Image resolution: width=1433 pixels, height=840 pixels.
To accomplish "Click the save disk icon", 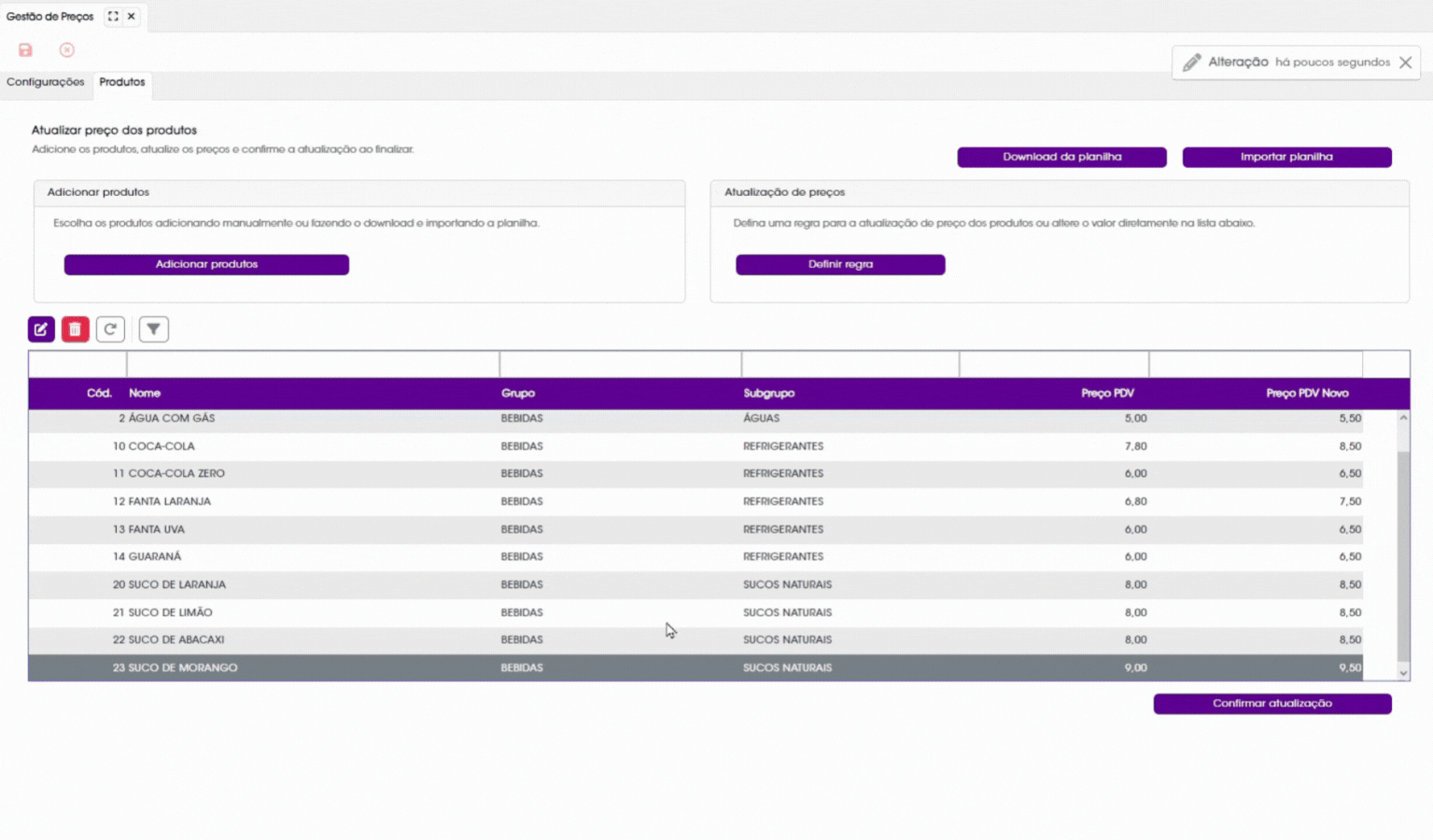I will point(25,50).
